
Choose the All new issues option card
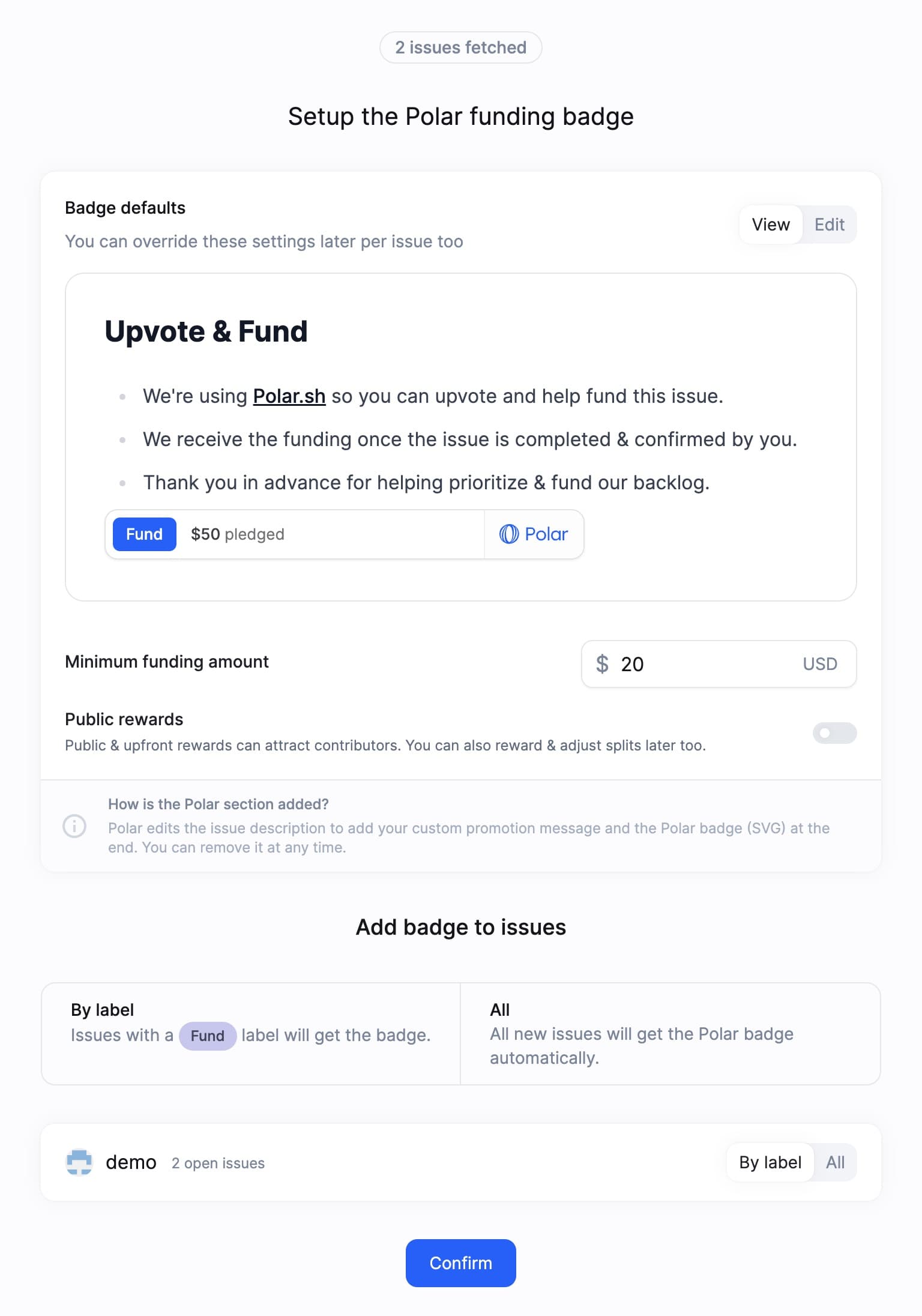pos(670,1034)
